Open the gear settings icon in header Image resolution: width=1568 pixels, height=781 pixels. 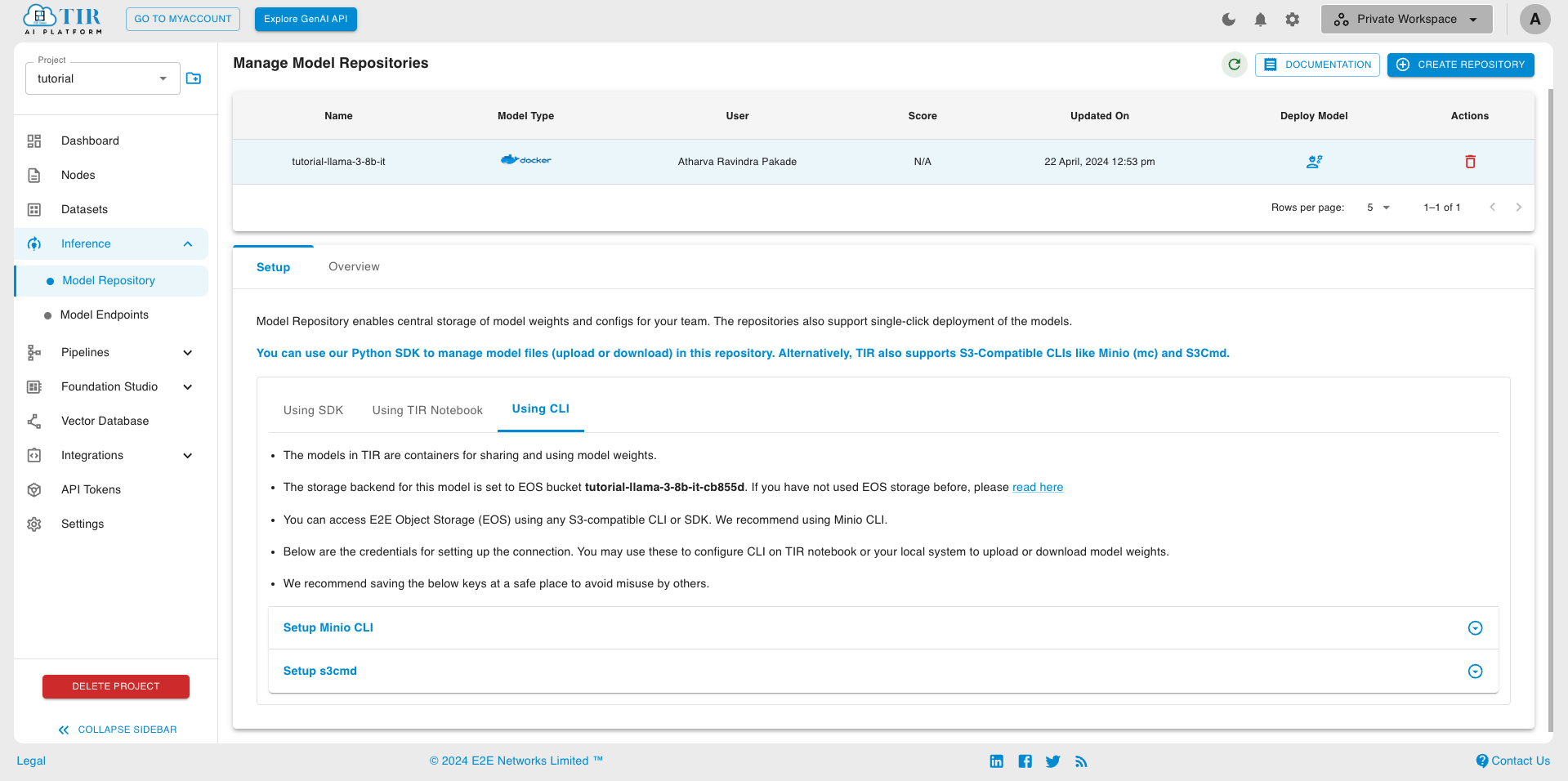click(x=1292, y=19)
